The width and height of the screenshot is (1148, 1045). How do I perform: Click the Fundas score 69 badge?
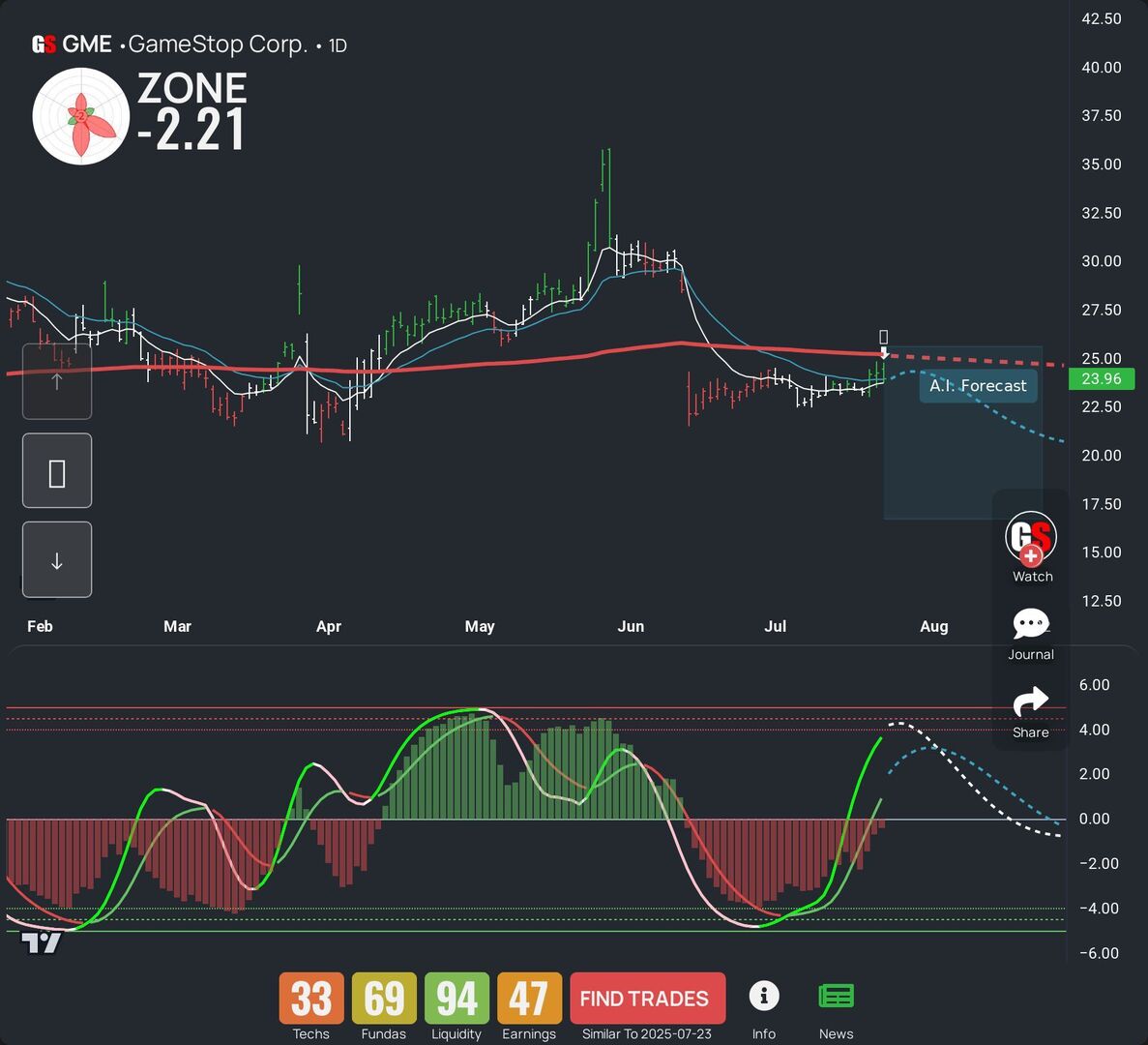point(384,999)
